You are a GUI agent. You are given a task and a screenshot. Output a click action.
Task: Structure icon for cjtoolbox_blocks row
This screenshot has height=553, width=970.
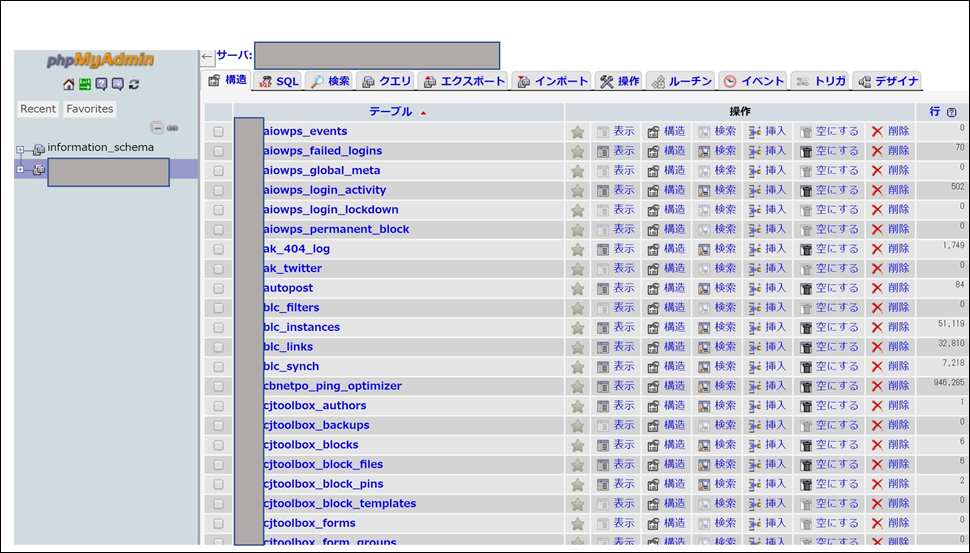(653, 445)
